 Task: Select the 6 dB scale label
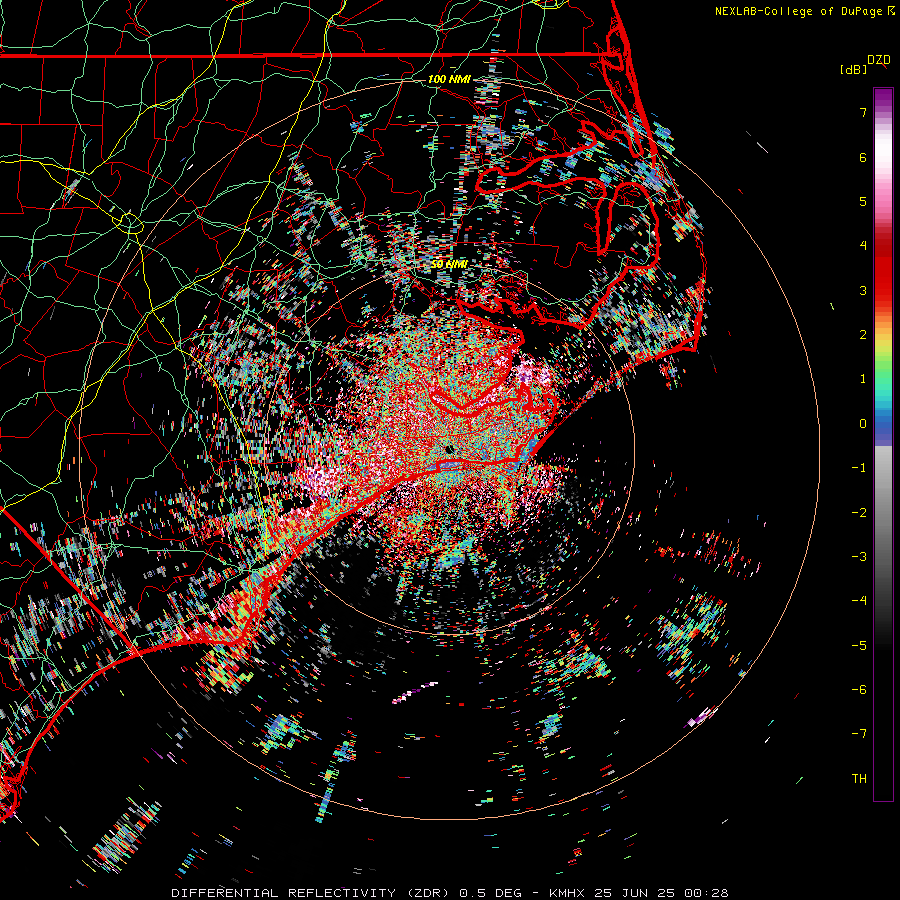863,157
